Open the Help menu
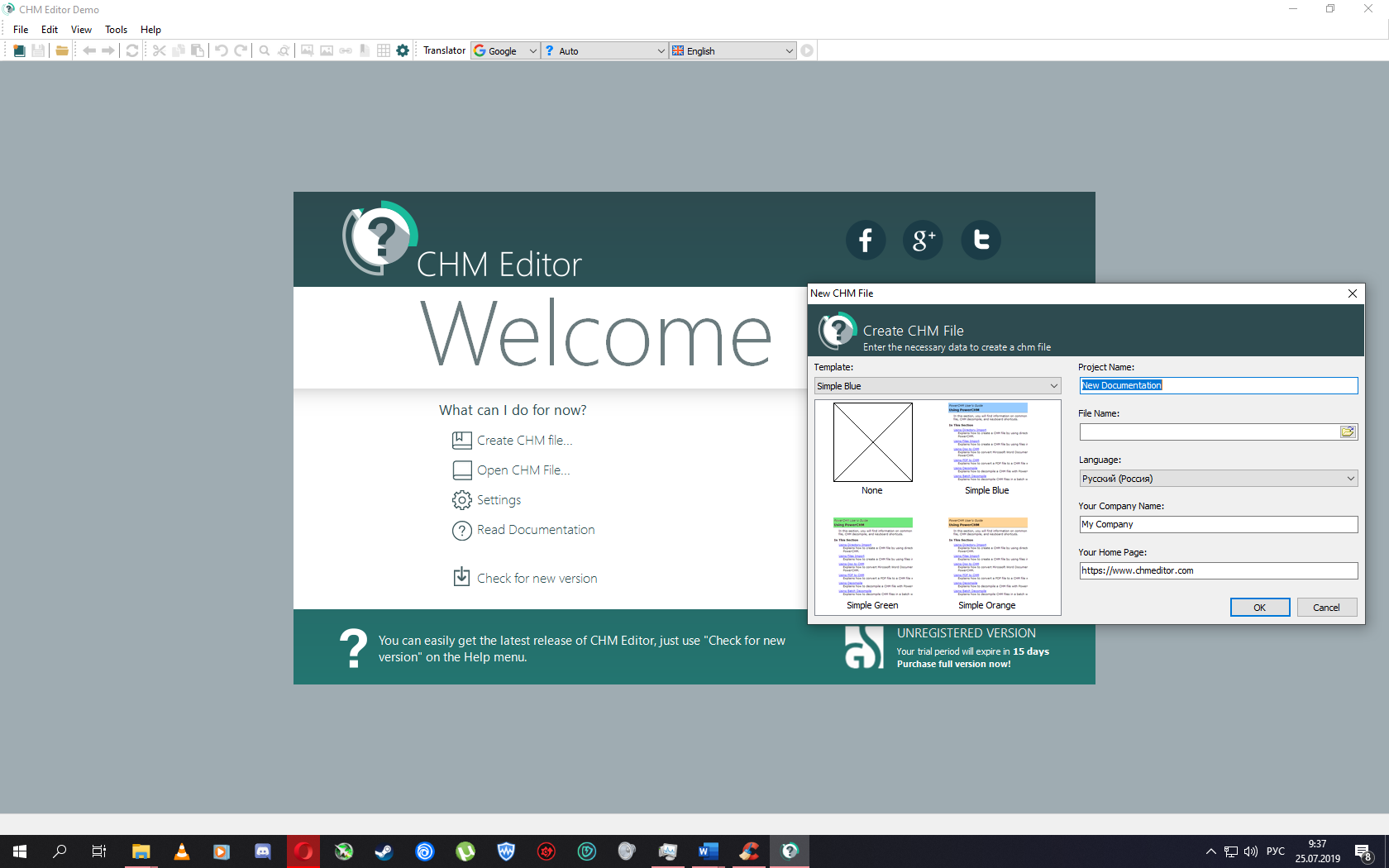Screen dimensions: 1389x868 click(150, 30)
